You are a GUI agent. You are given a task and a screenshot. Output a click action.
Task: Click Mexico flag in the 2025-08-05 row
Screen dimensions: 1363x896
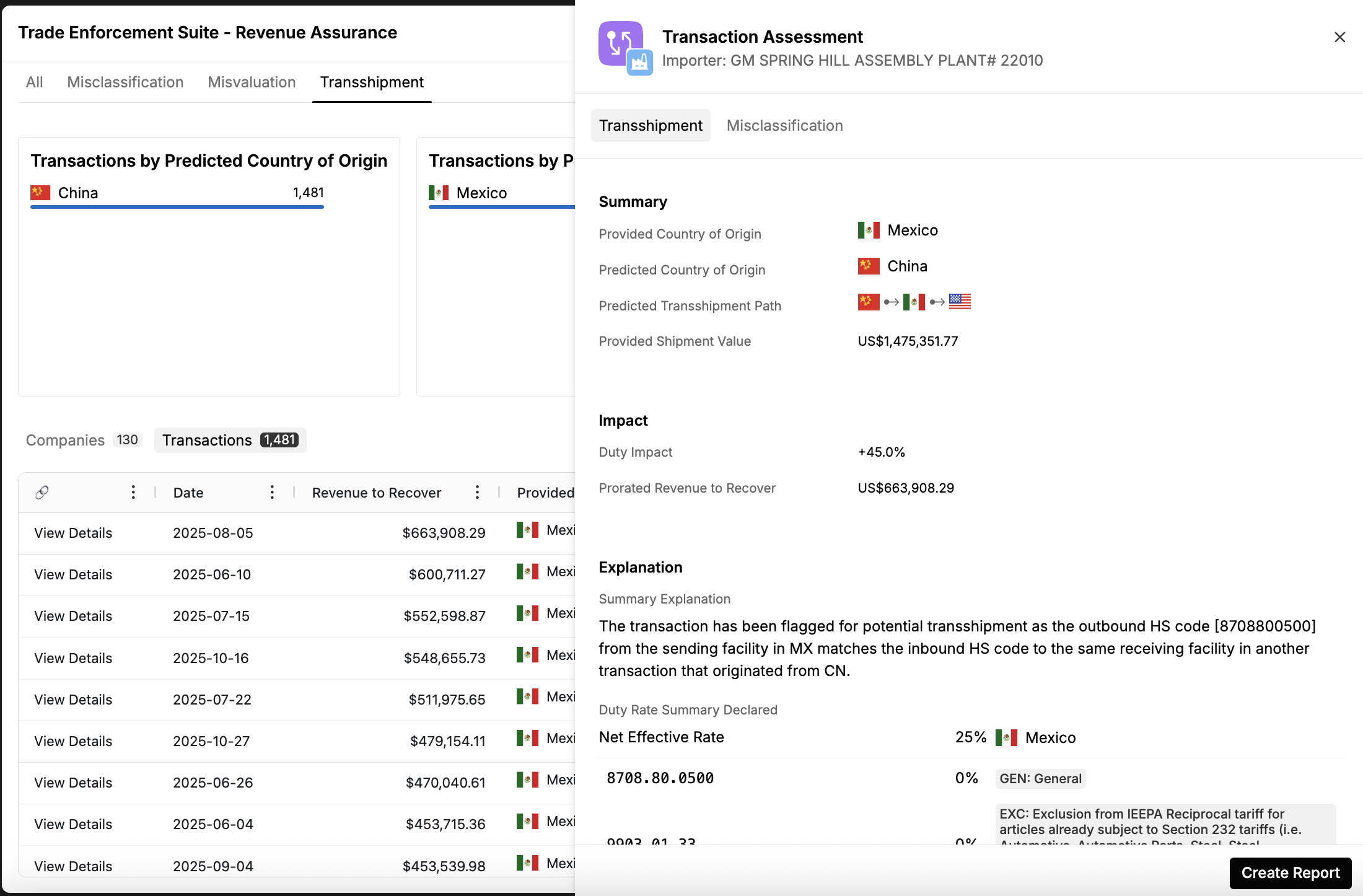tap(527, 530)
